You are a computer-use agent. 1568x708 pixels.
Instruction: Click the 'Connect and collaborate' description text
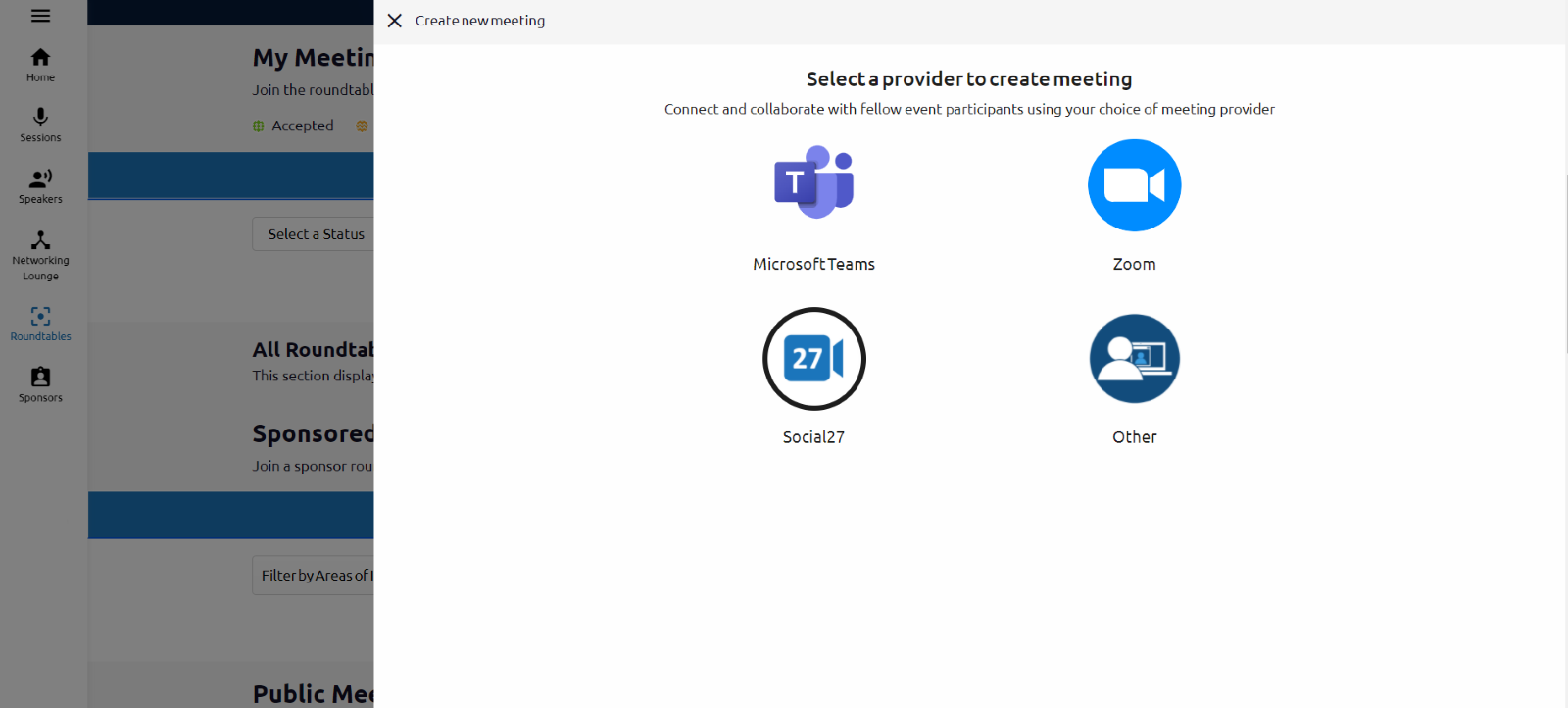[969, 109]
